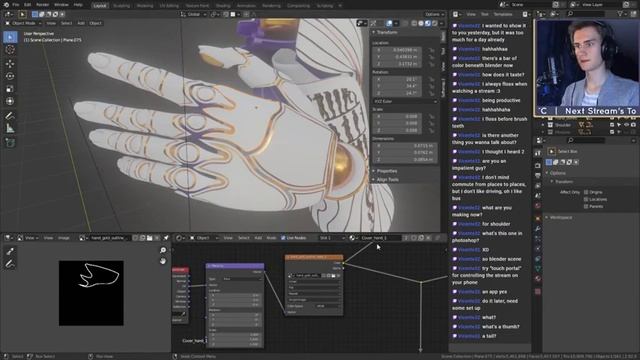The image size is (640, 360).
Task: Switch to material preview shading mode
Action: point(427,23)
